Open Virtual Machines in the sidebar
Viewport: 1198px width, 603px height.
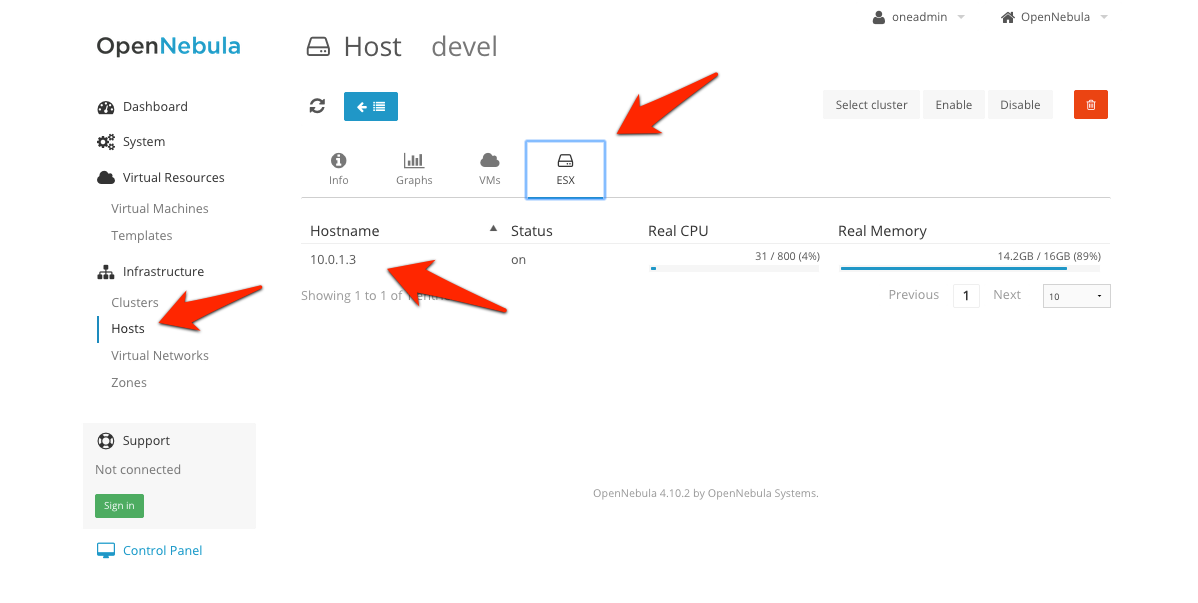160,208
